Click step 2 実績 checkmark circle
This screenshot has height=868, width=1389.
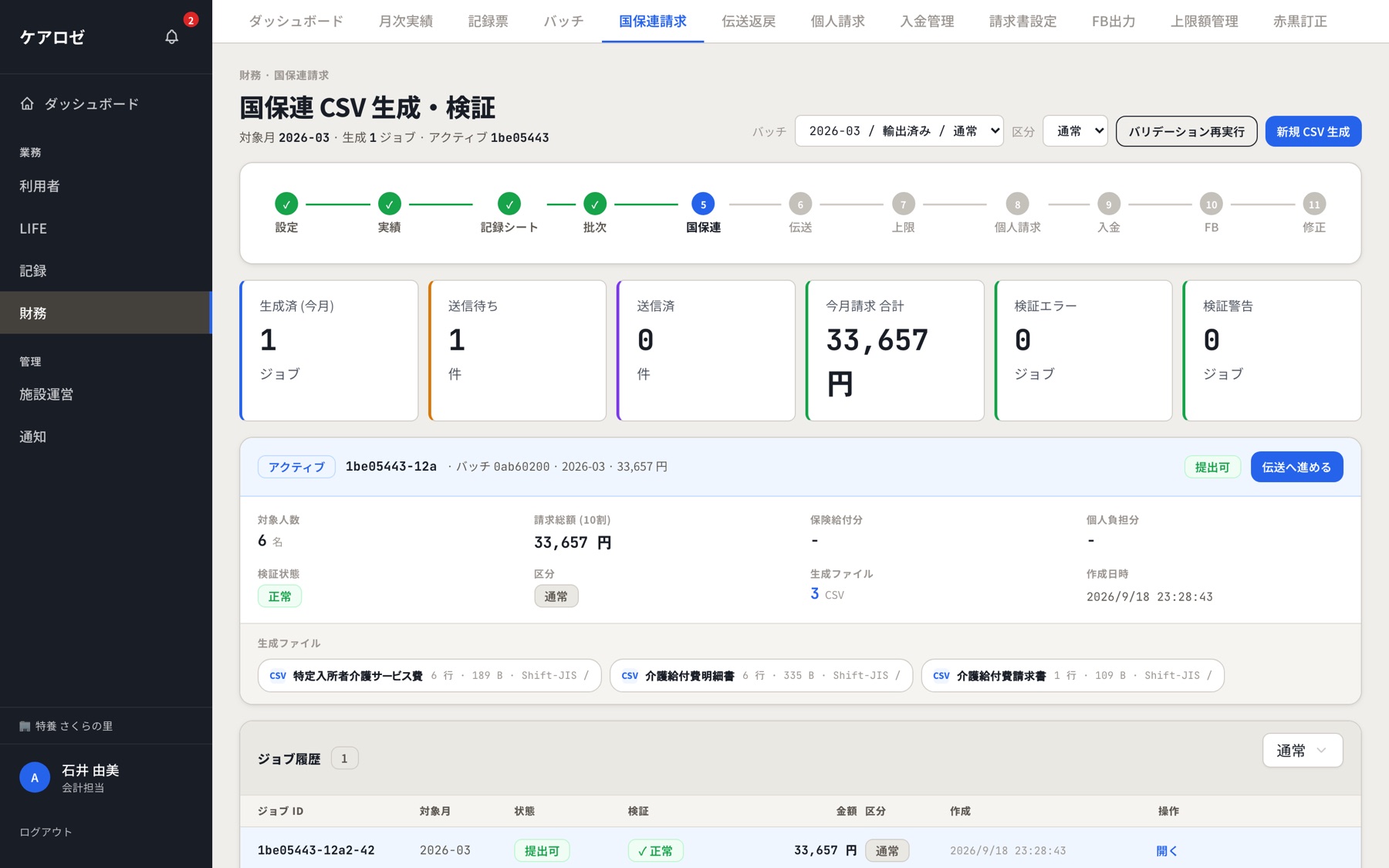(x=389, y=204)
